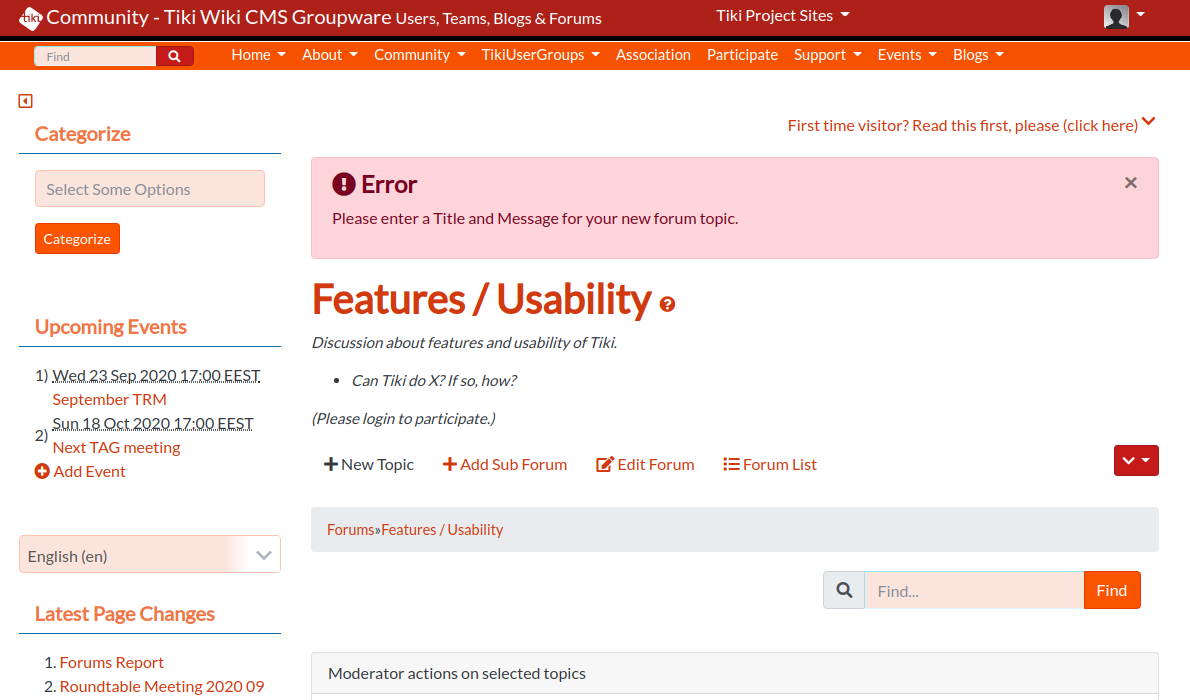
Task: Open the Support dropdown menu
Action: (x=827, y=55)
